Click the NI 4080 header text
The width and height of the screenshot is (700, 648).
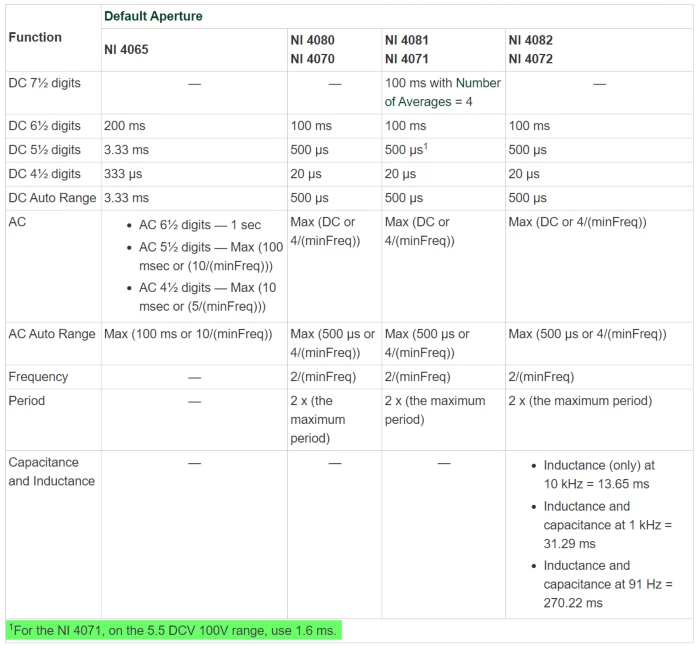click(x=312, y=40)
